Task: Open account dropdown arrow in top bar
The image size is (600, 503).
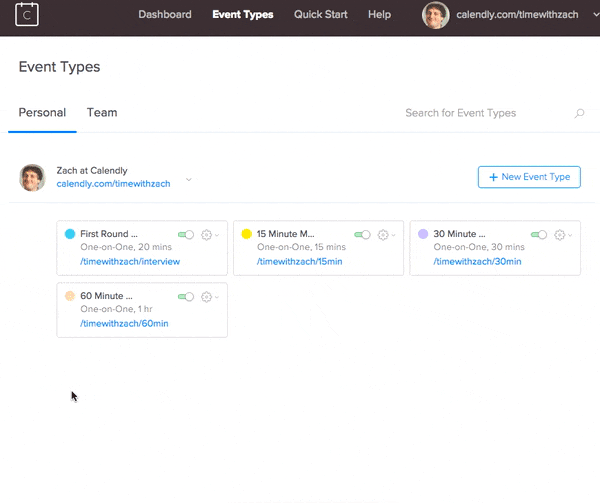Action: tap(596, 15)
